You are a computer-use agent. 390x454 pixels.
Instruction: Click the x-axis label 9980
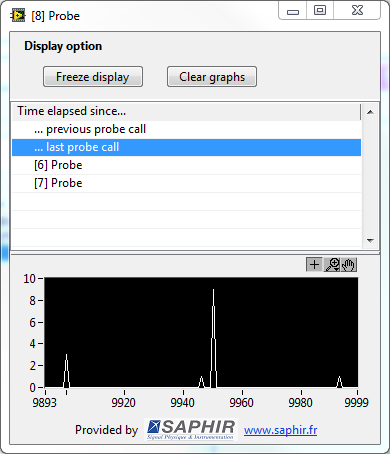click(300, 403)
